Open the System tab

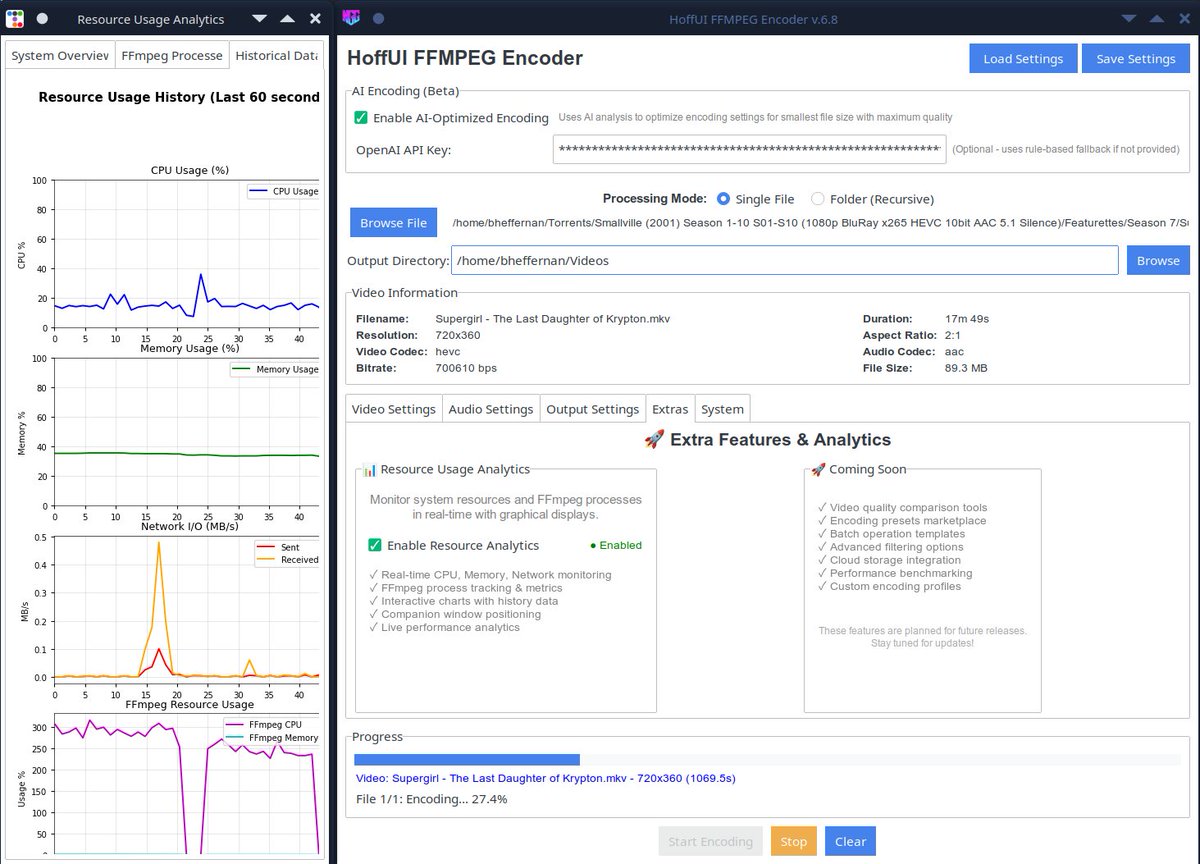[722, 409]
